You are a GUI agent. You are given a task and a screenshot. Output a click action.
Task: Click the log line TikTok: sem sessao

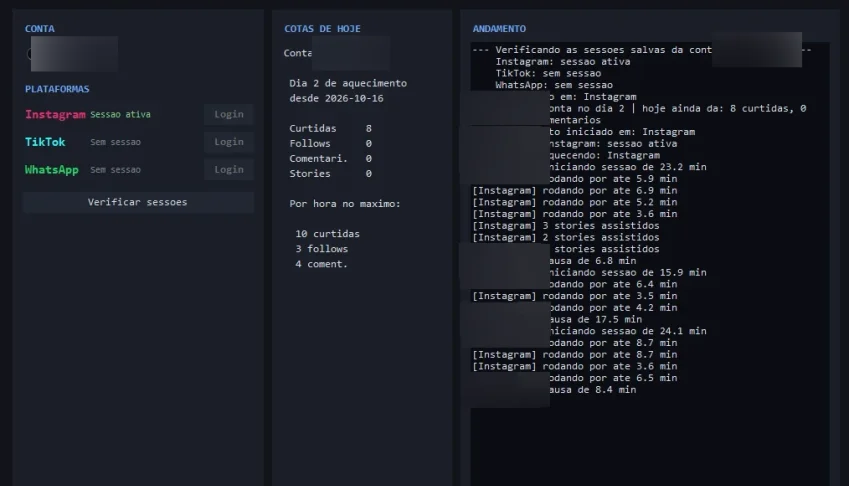(548, 73)
